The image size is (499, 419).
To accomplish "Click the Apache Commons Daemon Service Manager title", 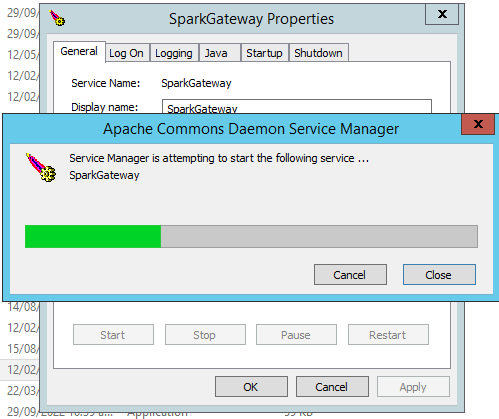I will point(251,129).
